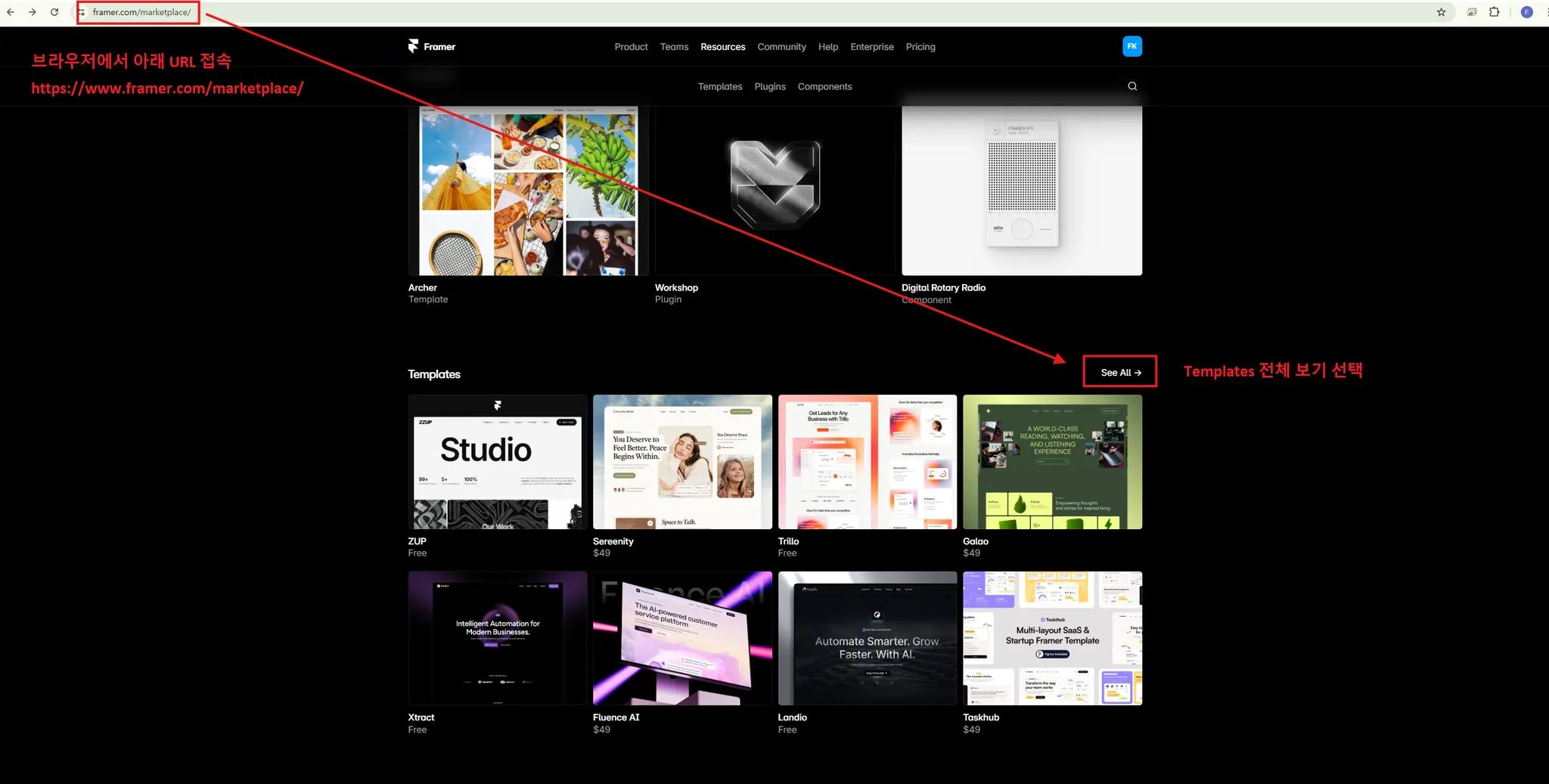Bookmark this page with the star icon
1549x784 pixels.
point(1441,12)
